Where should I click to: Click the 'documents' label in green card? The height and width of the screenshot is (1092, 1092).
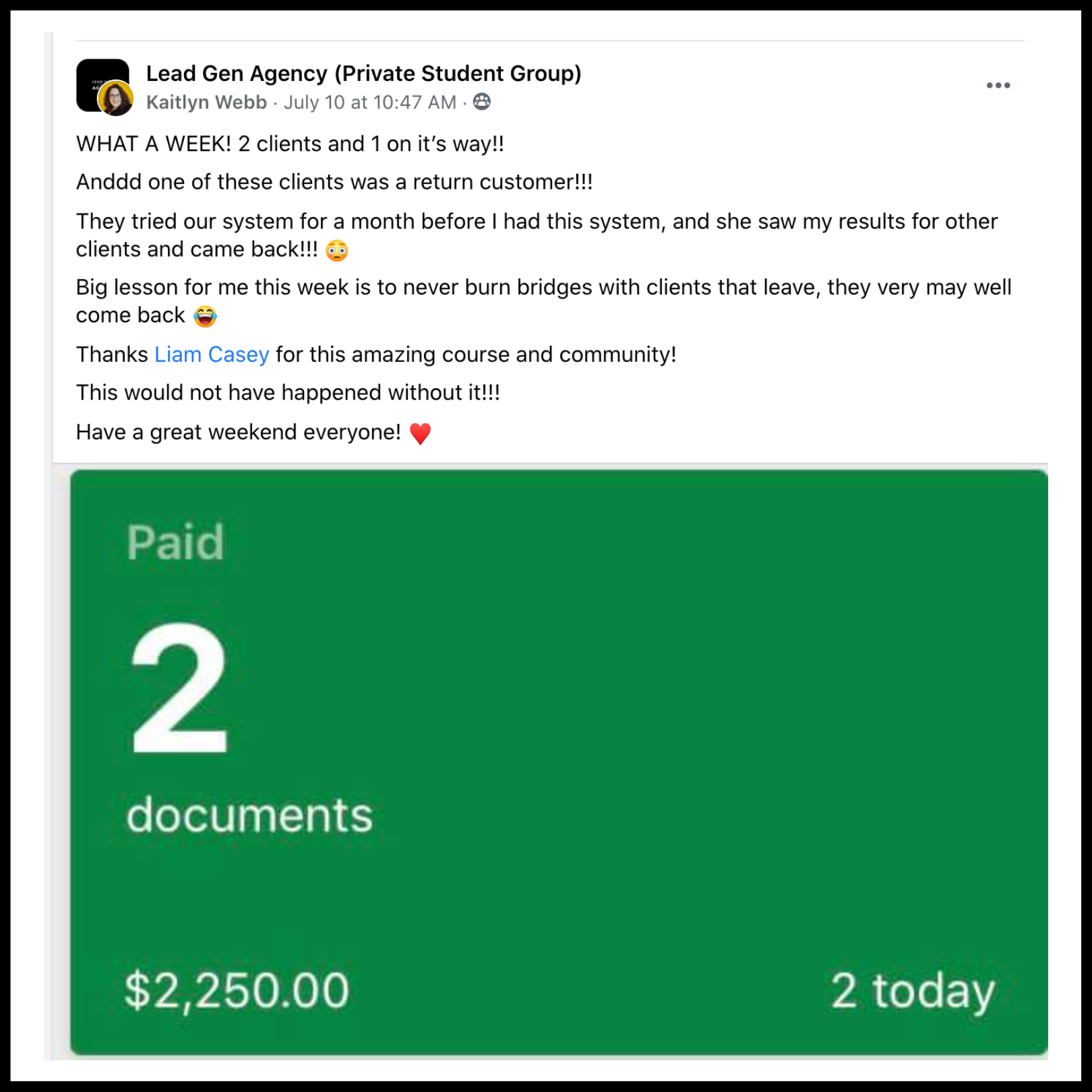pyautogui.click(x=249, y=815)
